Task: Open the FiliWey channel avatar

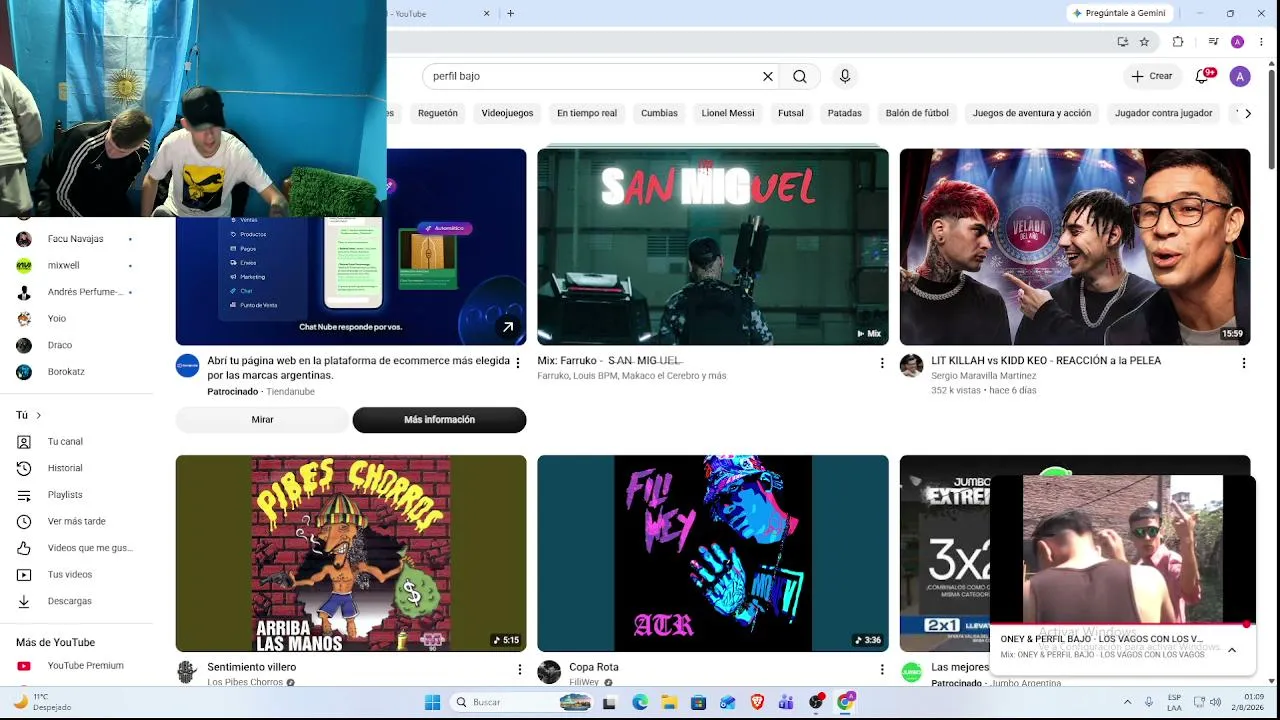Action: (x=549, y=672)
